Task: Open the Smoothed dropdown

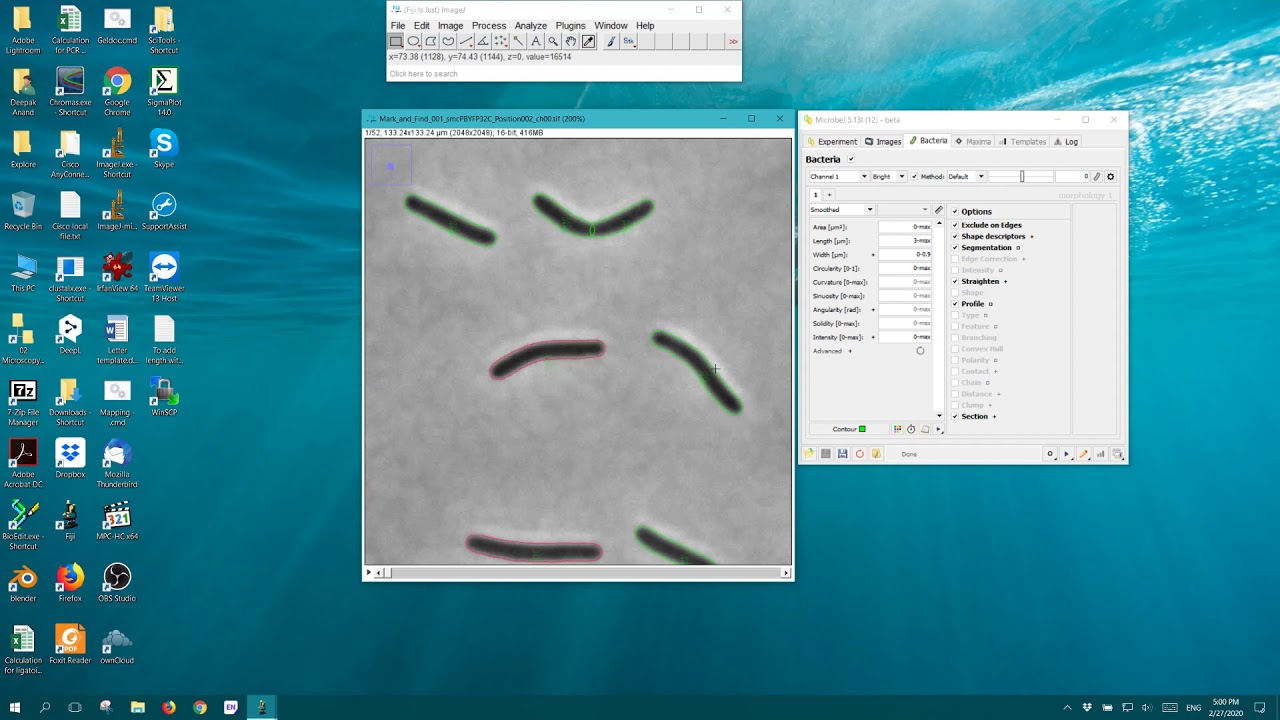Action: (842, 210)
